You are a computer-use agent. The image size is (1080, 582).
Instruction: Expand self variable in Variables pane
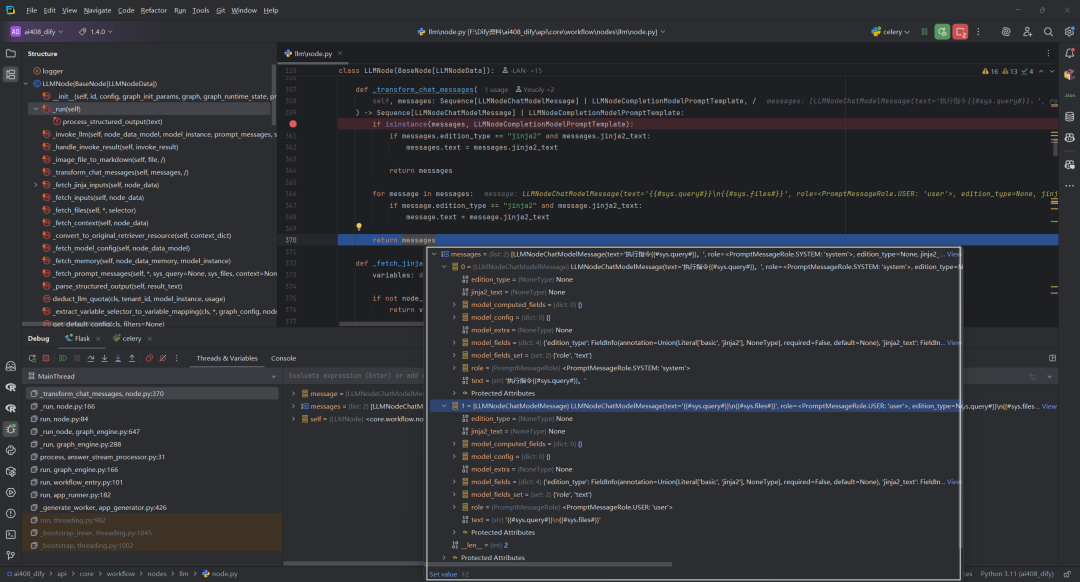[293, 419]
